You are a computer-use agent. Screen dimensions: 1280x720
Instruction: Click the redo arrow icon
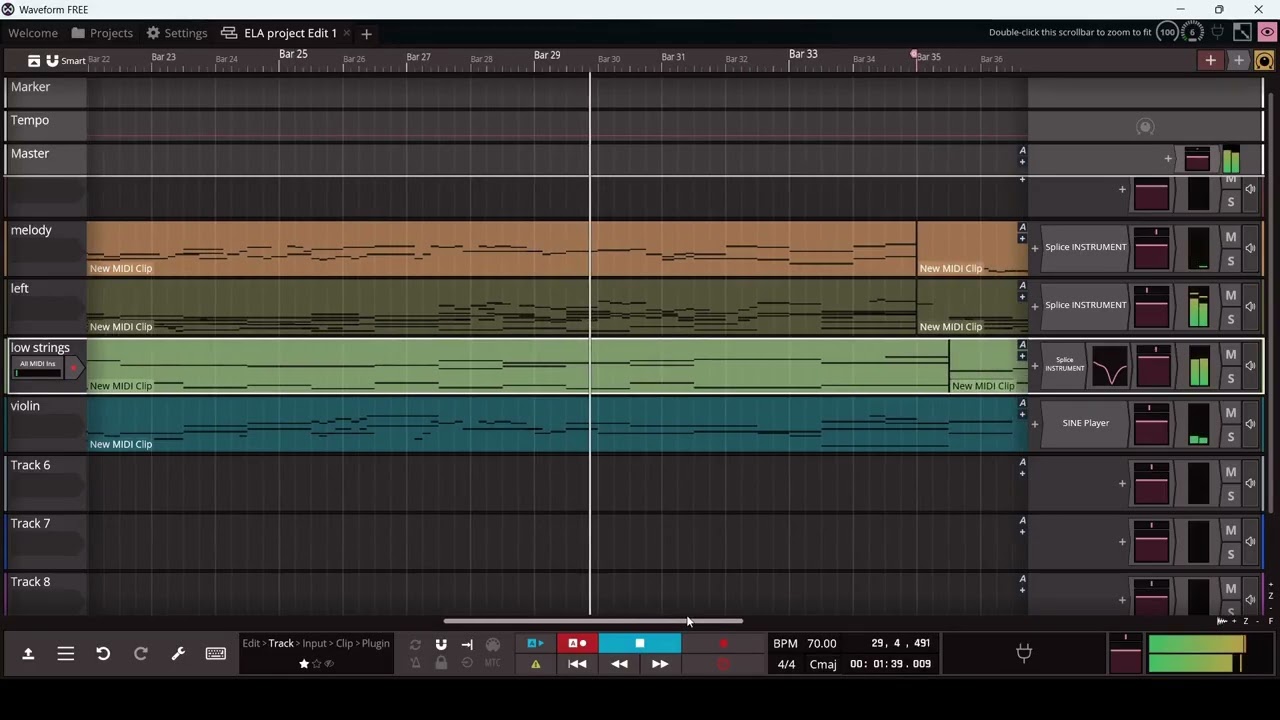click(141, 654)
